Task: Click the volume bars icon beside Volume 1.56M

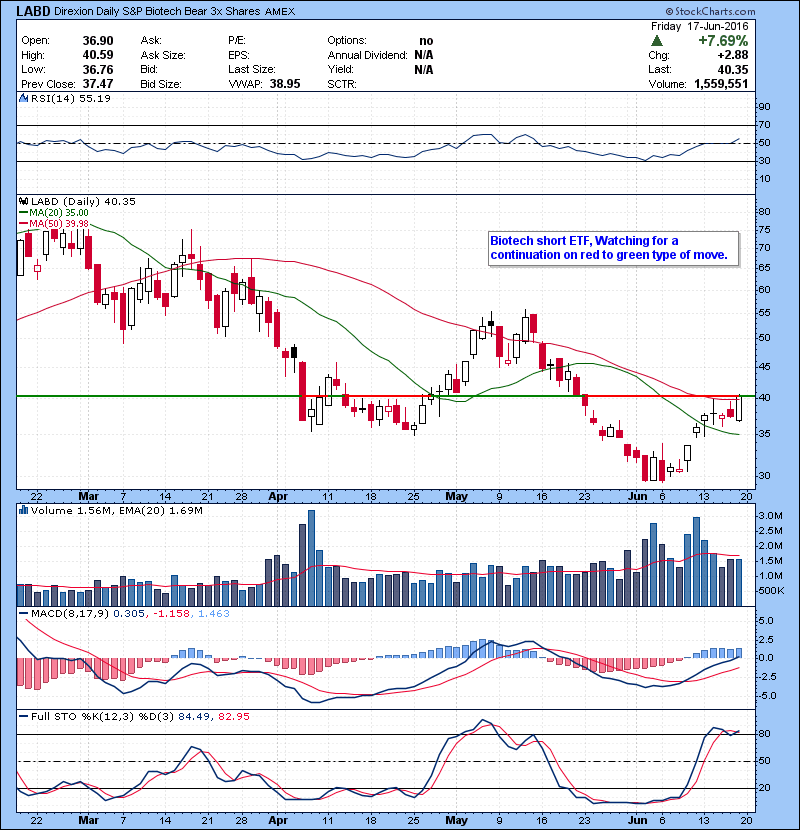Action: 23,510
